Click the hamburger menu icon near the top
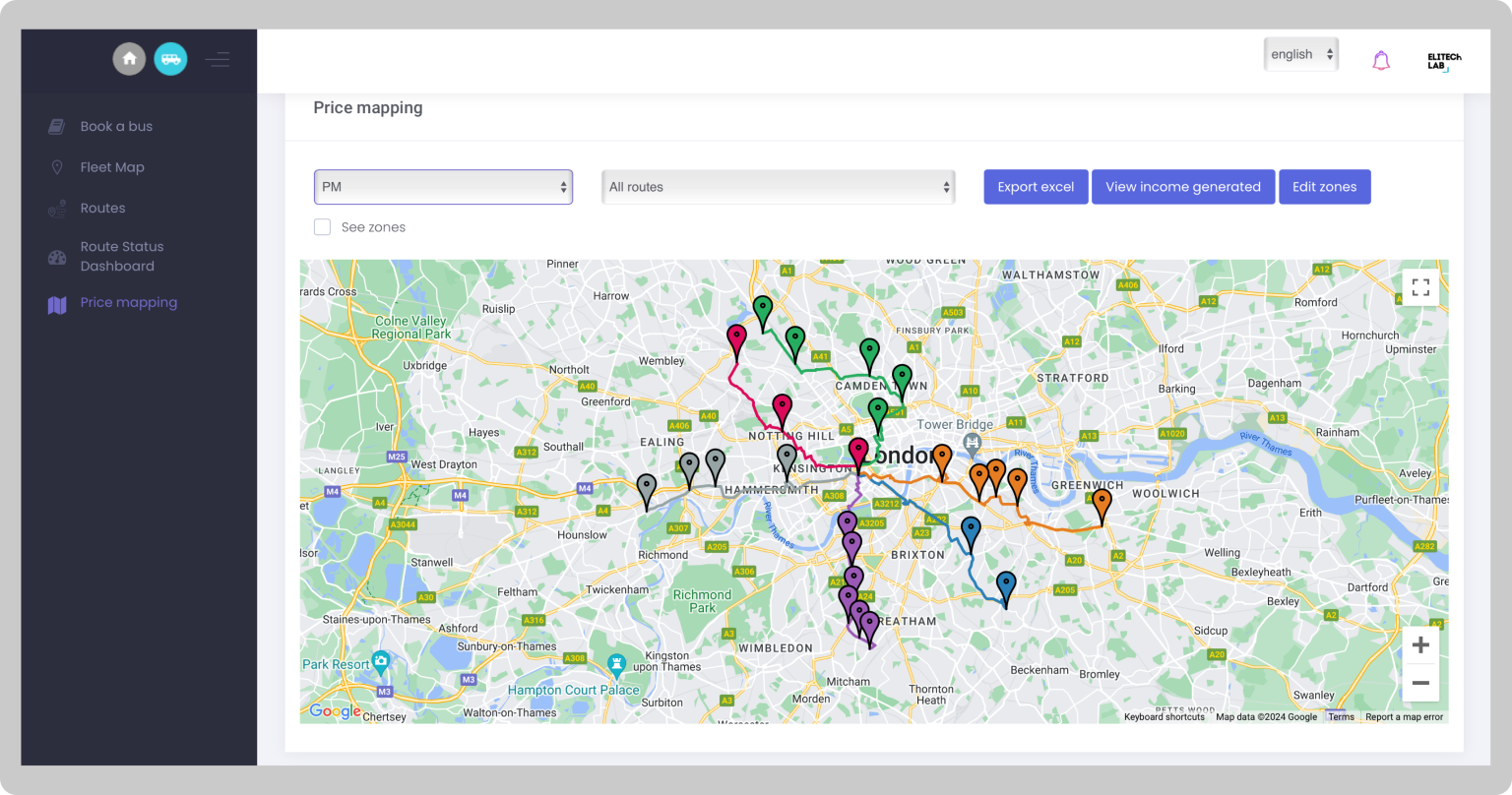1512x795 pixels. [217, 59]
